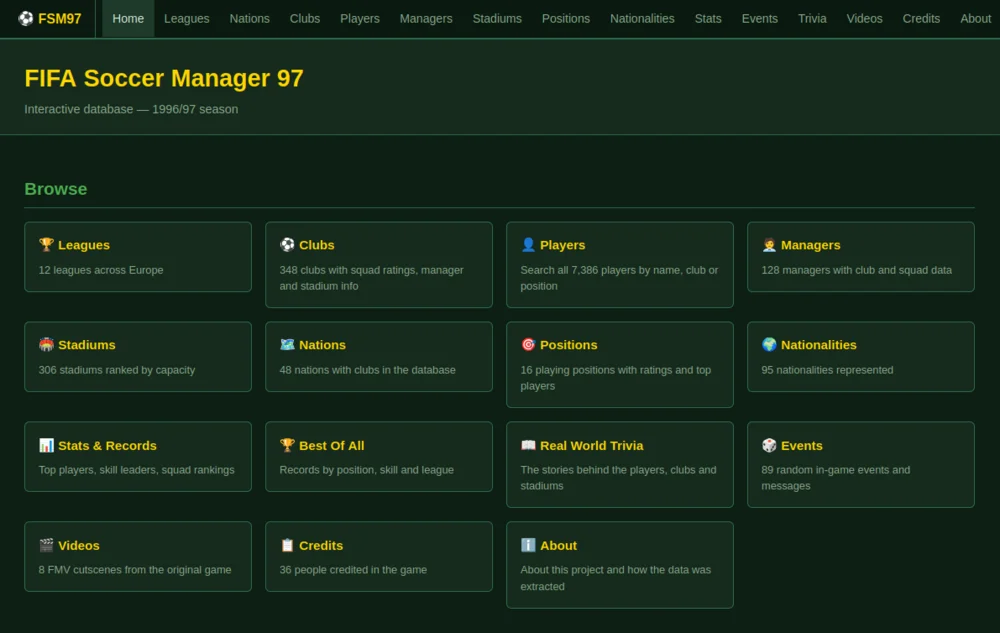Click 'Records by position, skill and league' text
This screenshot has height=633, width=1000.
[366, 470]
